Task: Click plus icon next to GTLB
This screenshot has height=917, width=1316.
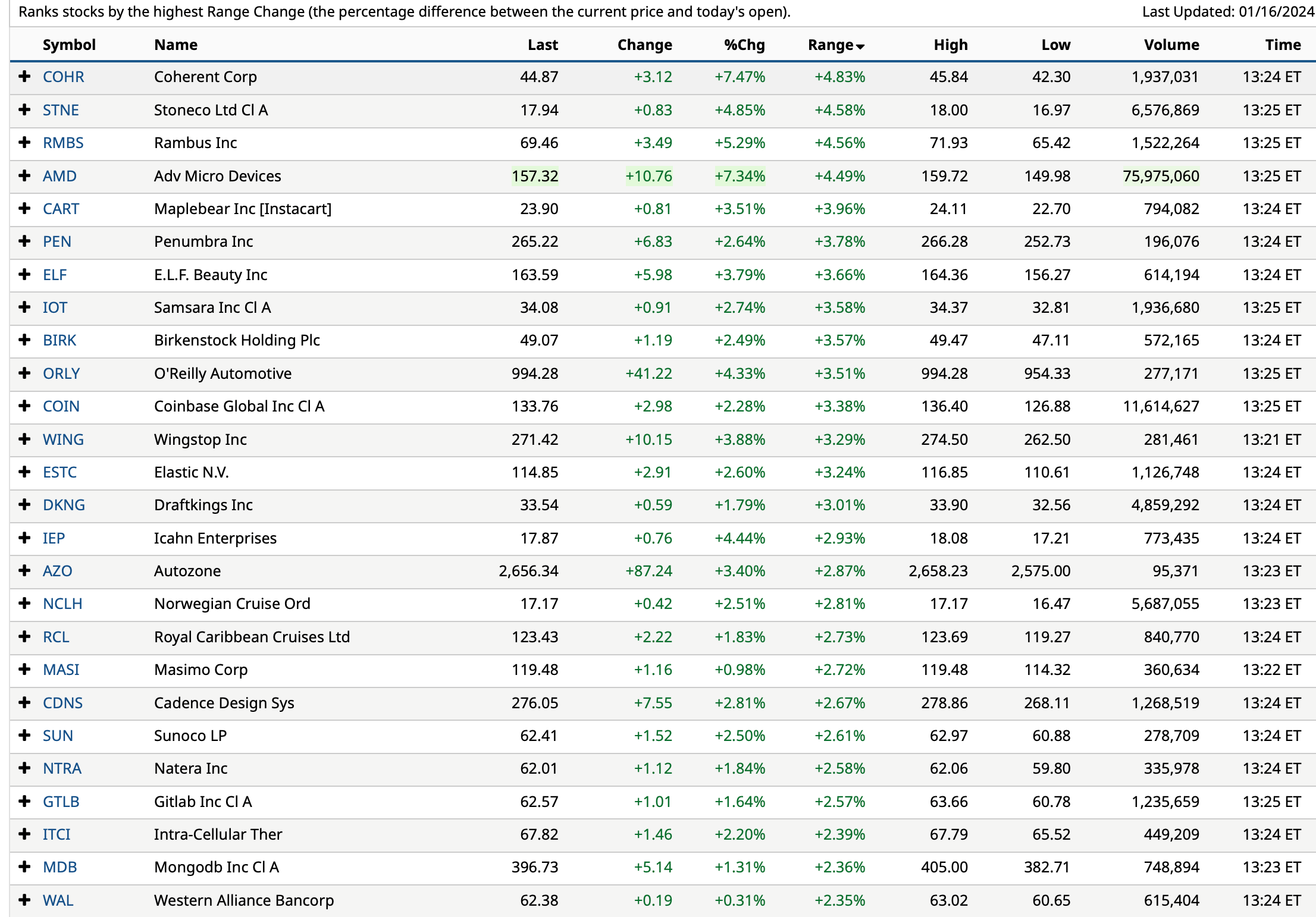Action: coord(24,802)
